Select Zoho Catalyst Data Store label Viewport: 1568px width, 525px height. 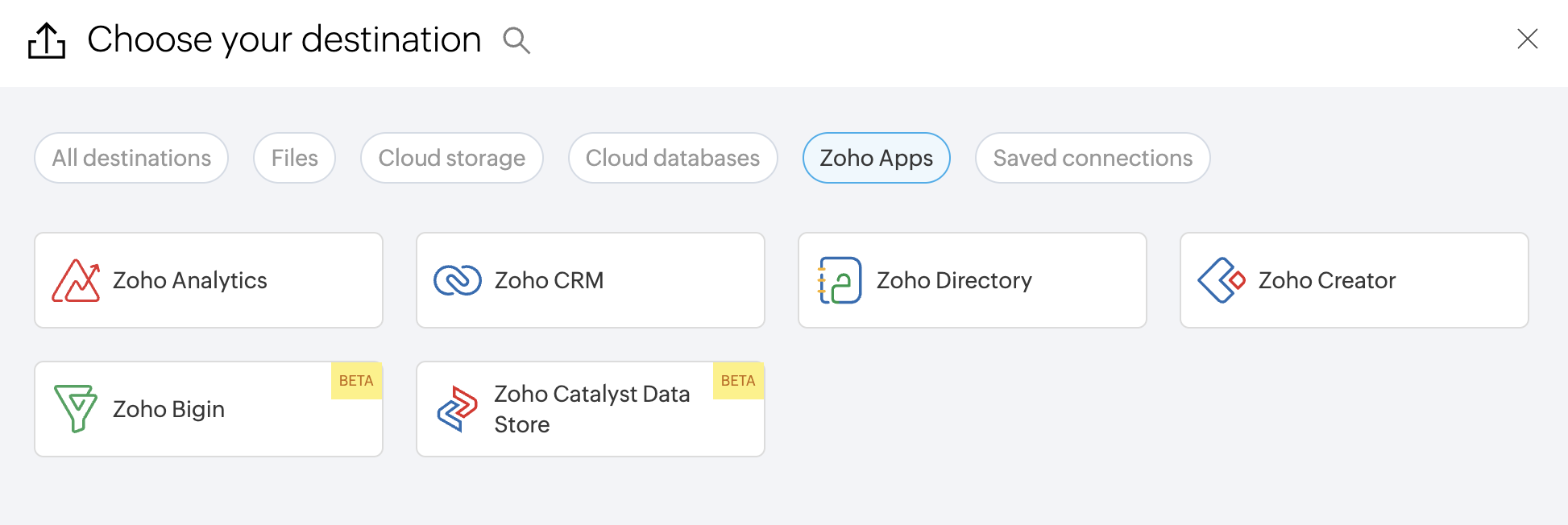tap(591, 409)
